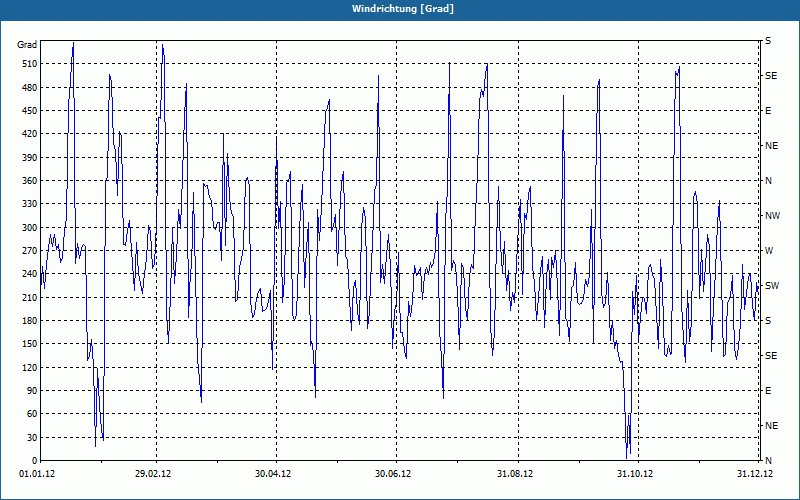Select the 240 value on the left axis
Image resolution: width=800 pixels, height=500 pixels.
(x=29, y=274)
